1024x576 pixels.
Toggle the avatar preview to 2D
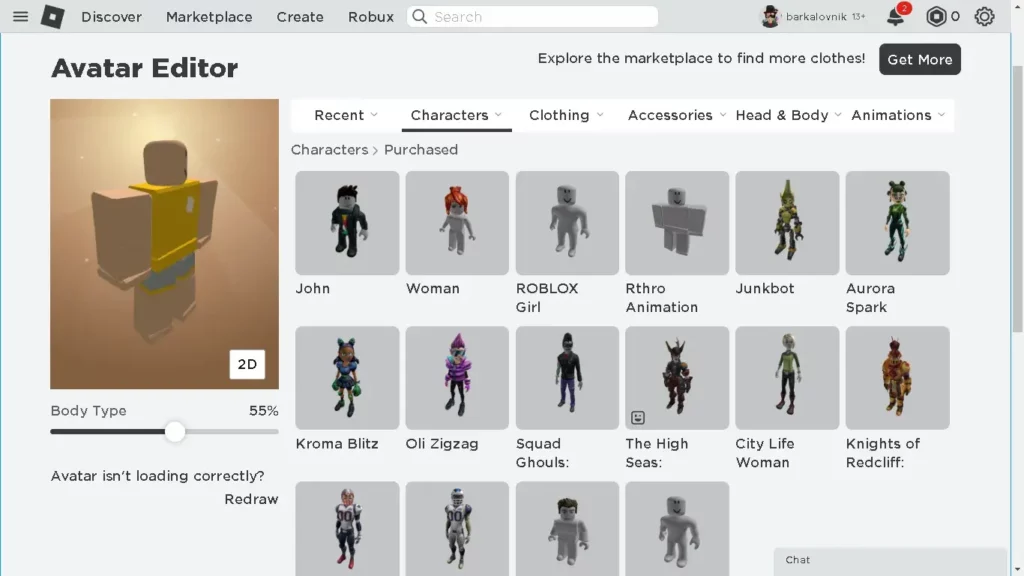pyautogui.click(x=247, y=364)
